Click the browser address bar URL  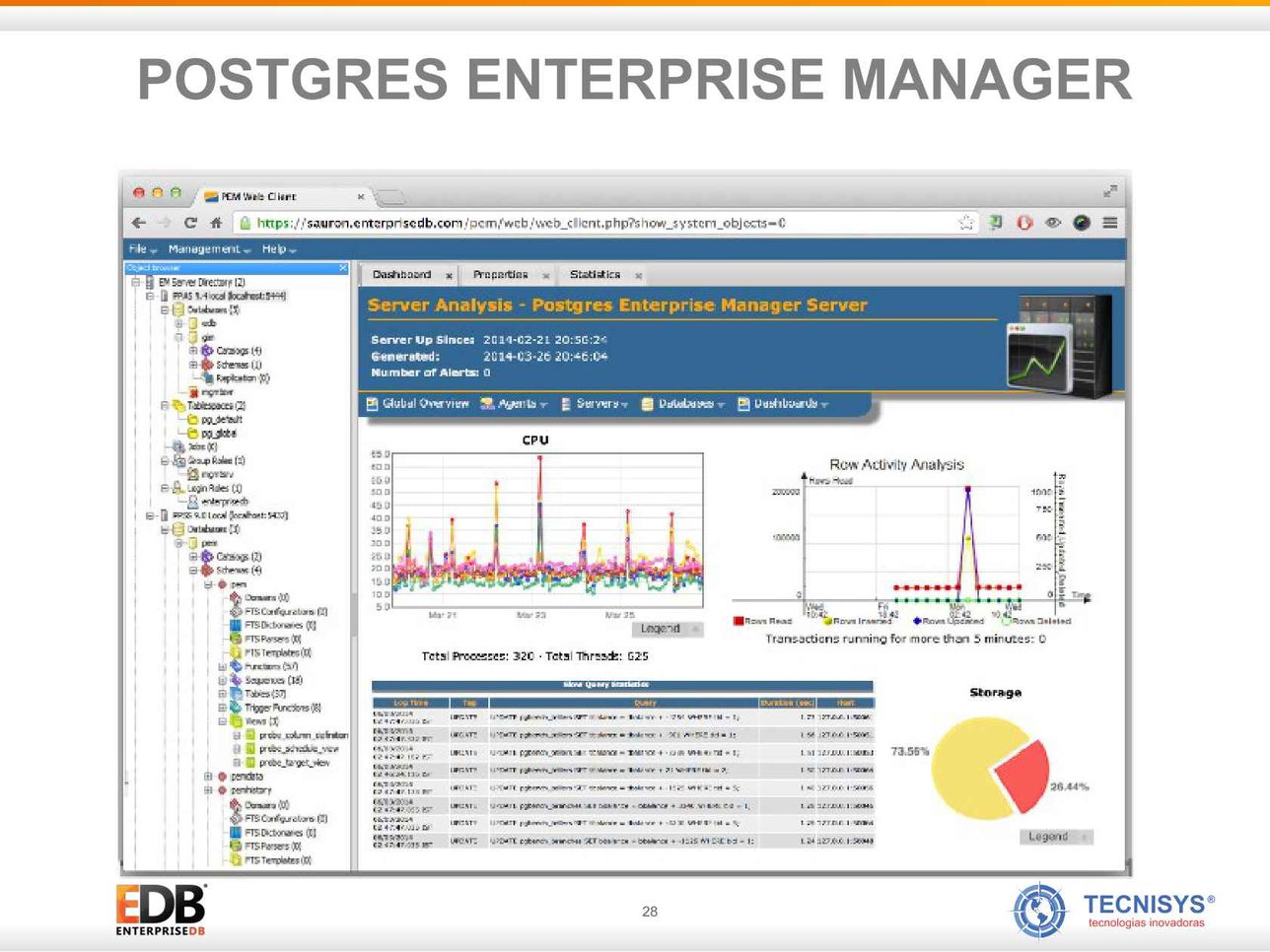pyautogui.click(x=521, y=223)
